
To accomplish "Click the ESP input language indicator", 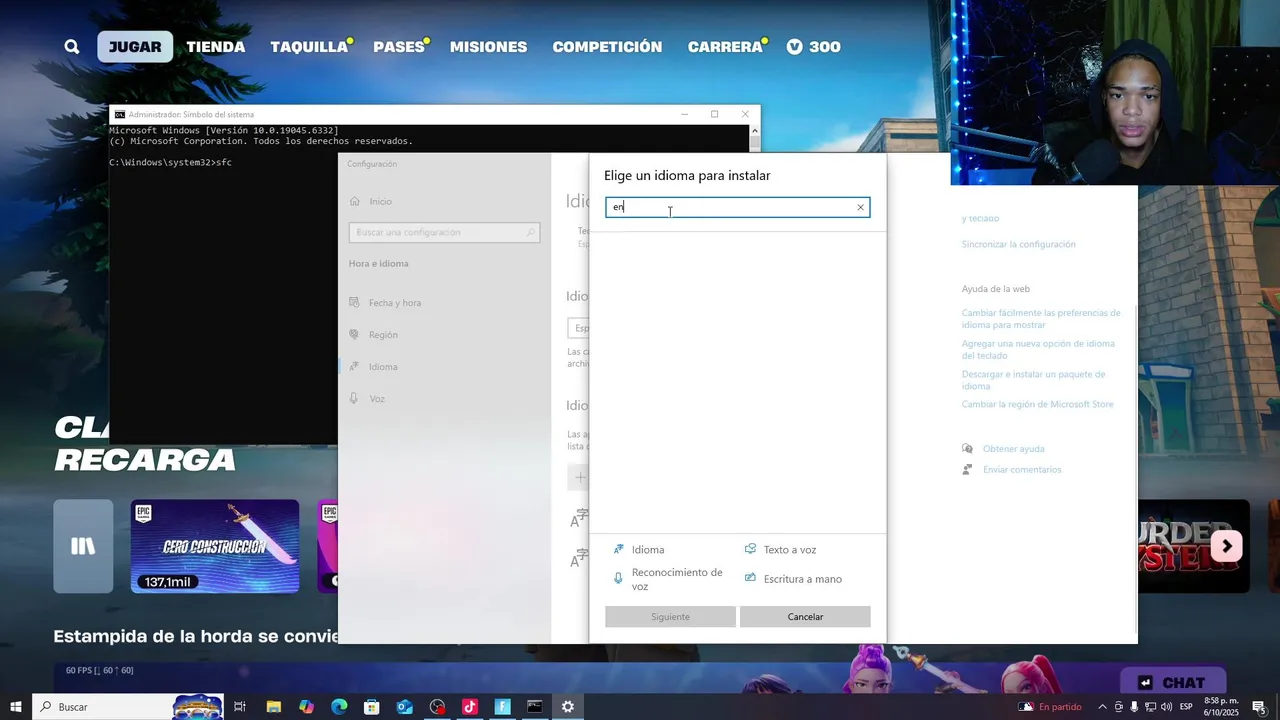I will point(1186,707).
